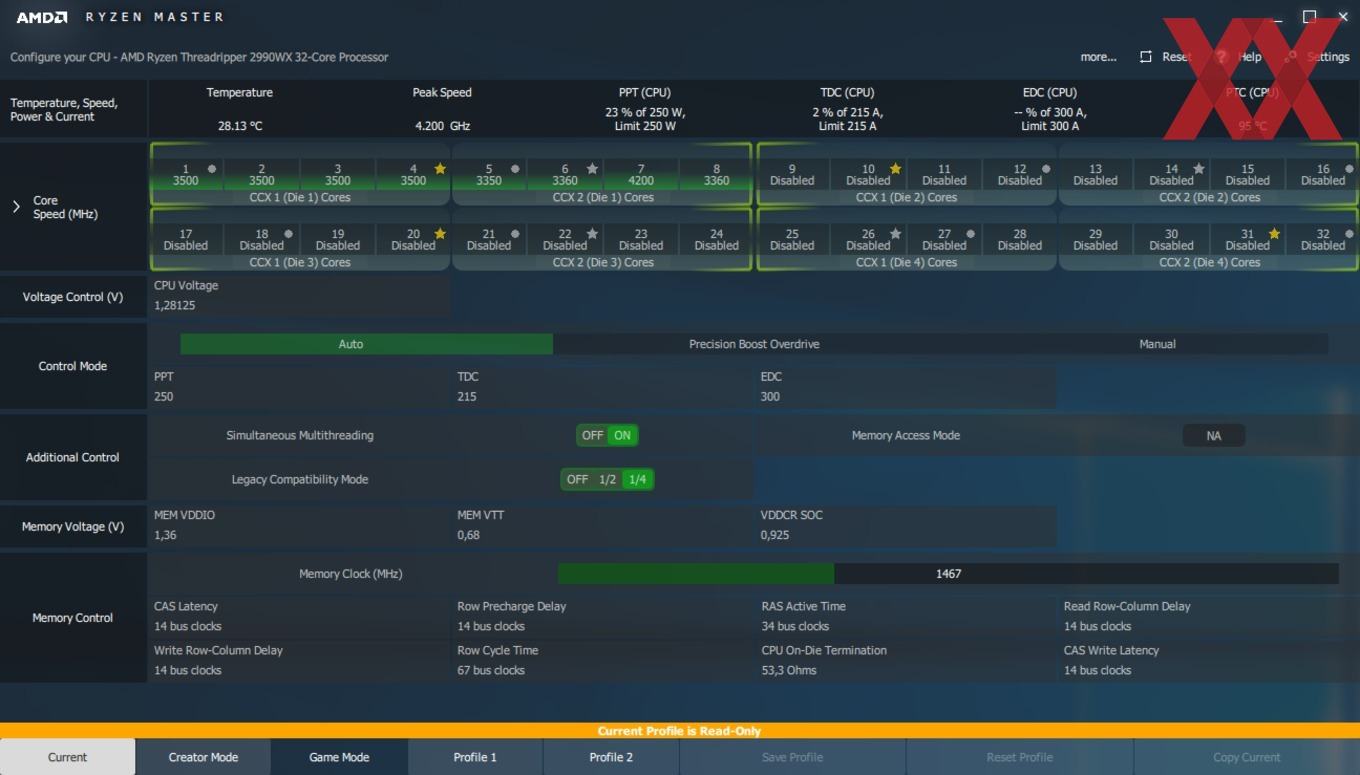This screenshot has width=1360, height=775.
Task: Click the MEM VTT value field
Action: coord(604,535)
